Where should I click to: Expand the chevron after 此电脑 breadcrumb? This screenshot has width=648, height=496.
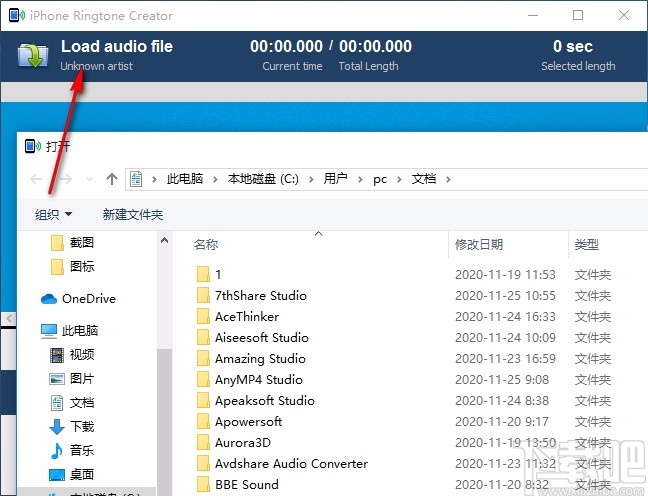[x=215, y=179]
